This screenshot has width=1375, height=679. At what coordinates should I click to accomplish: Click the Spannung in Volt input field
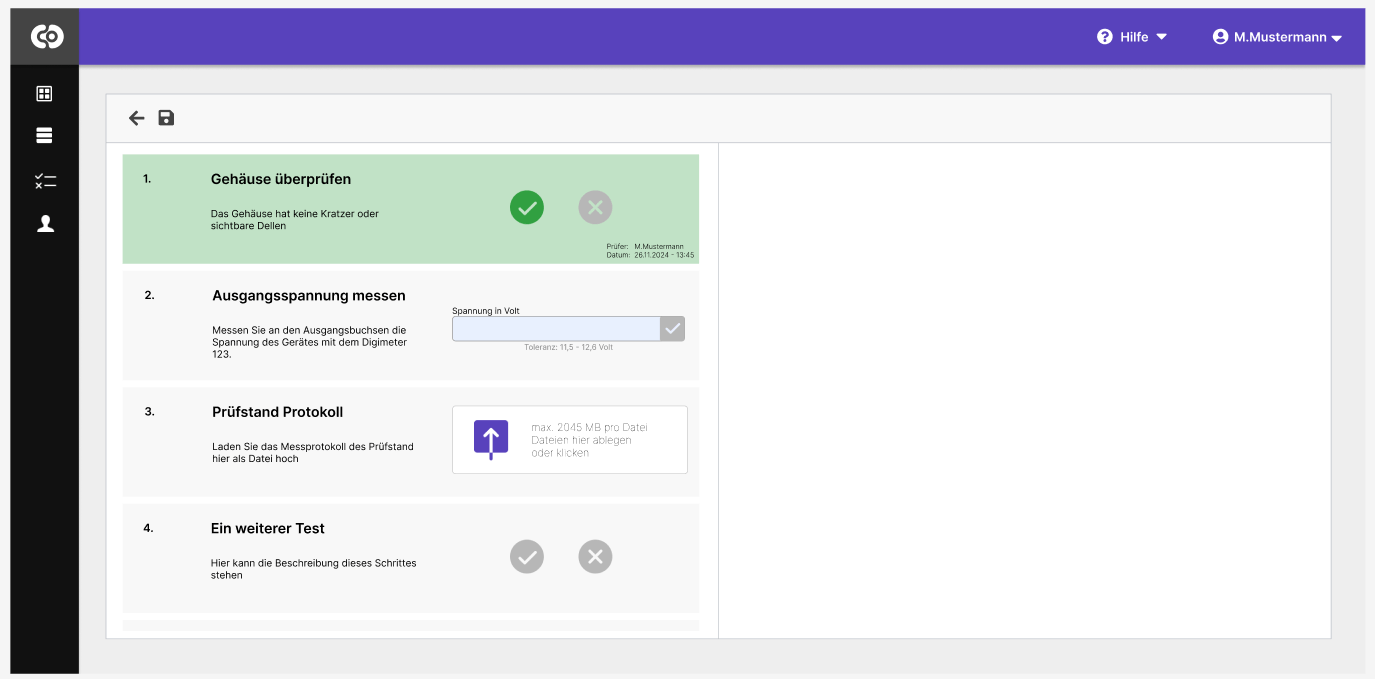pos(556,328)
